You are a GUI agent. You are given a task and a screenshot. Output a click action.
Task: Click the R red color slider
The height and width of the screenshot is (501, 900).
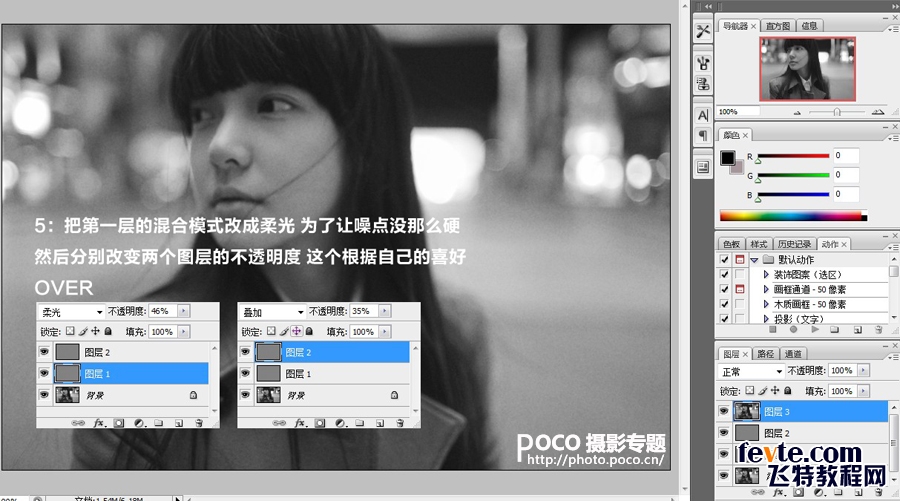(x=793, y=156)
